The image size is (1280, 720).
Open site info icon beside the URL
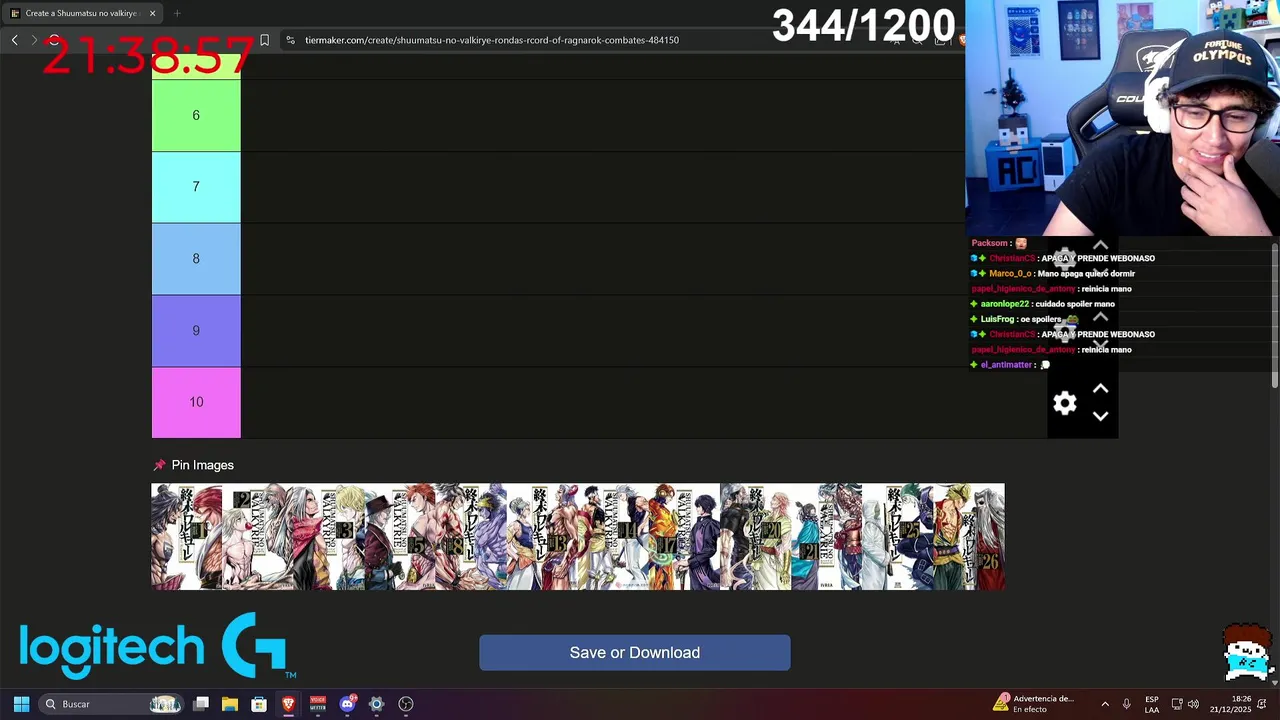point(290,40)
